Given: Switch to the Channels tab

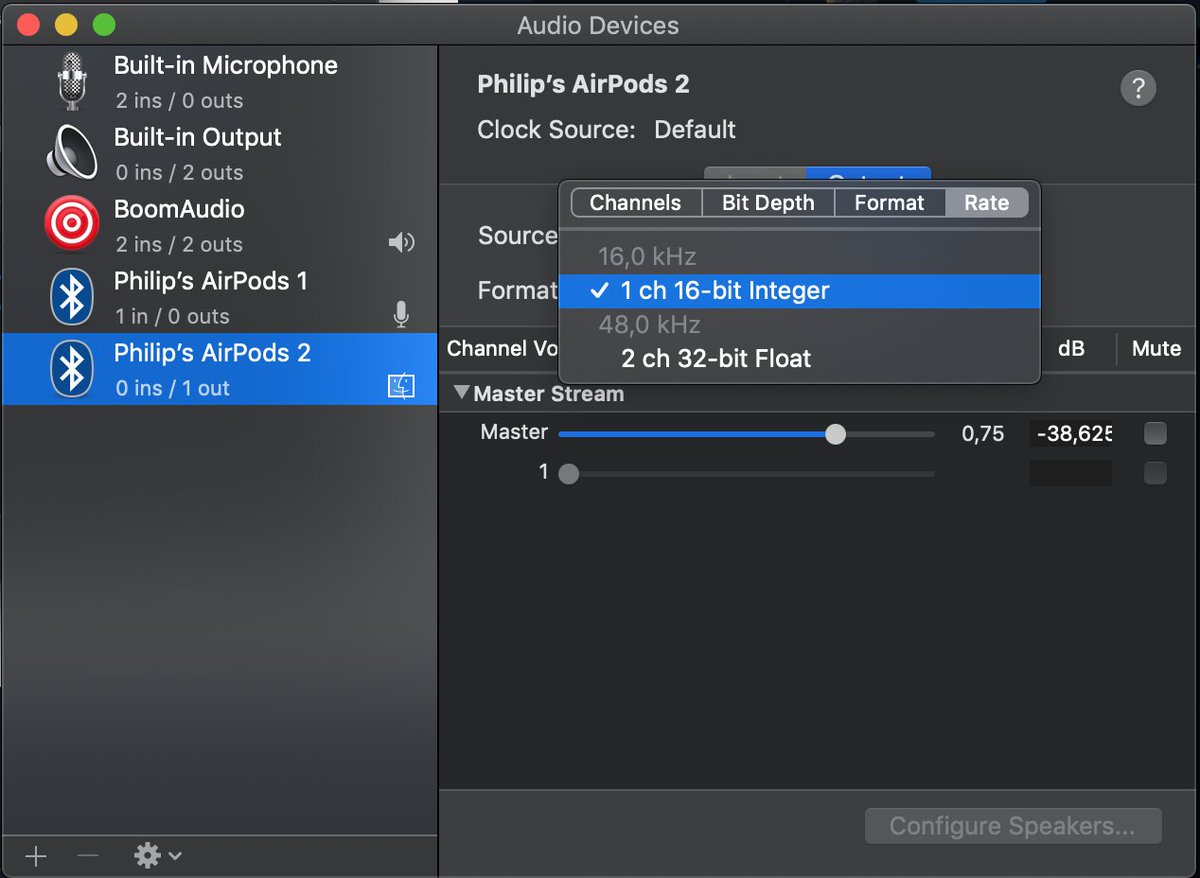Looking at the screenshot, I should pos(635,203).
